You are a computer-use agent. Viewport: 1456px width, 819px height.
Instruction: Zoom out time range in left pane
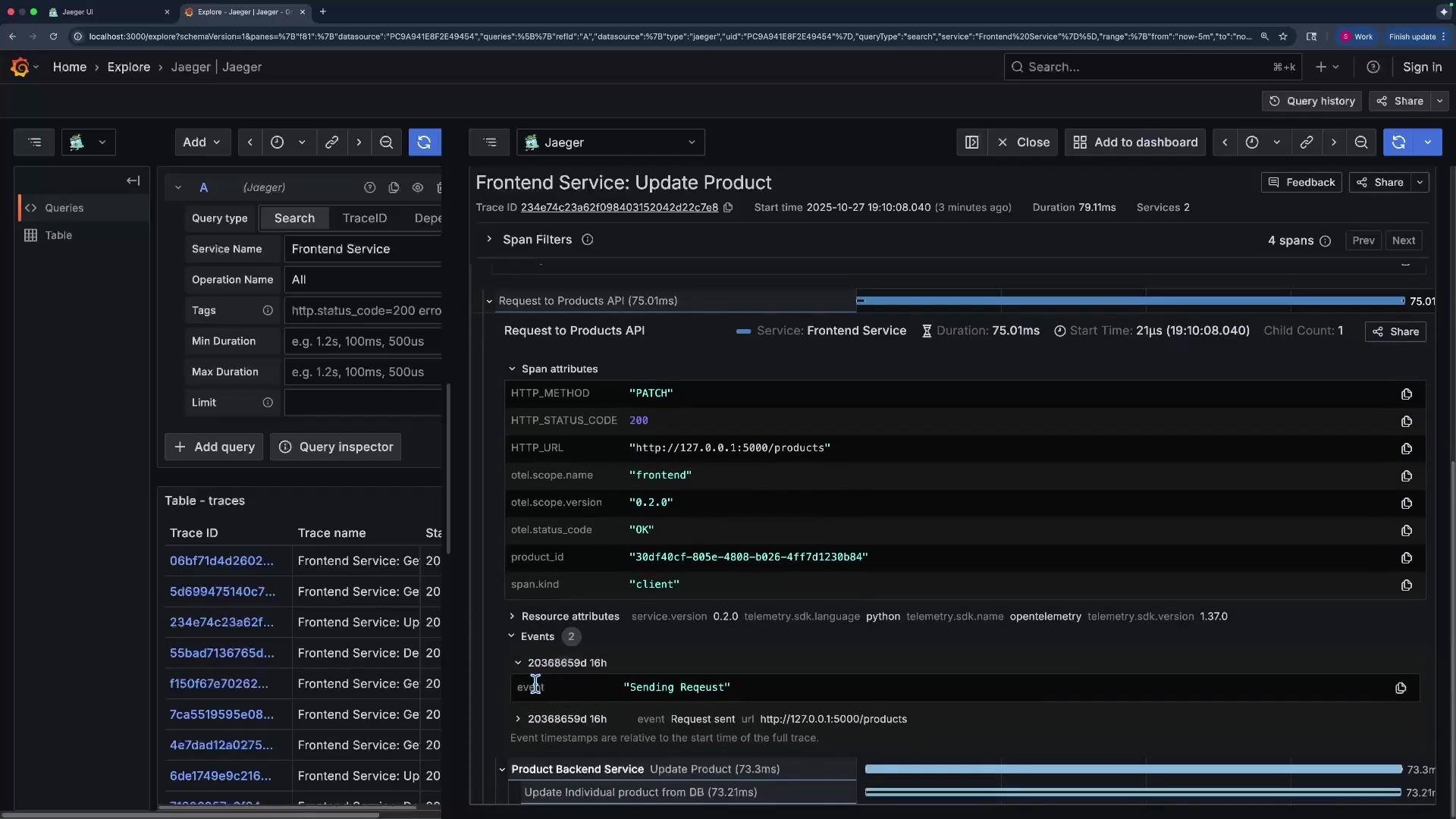point(386,143)
